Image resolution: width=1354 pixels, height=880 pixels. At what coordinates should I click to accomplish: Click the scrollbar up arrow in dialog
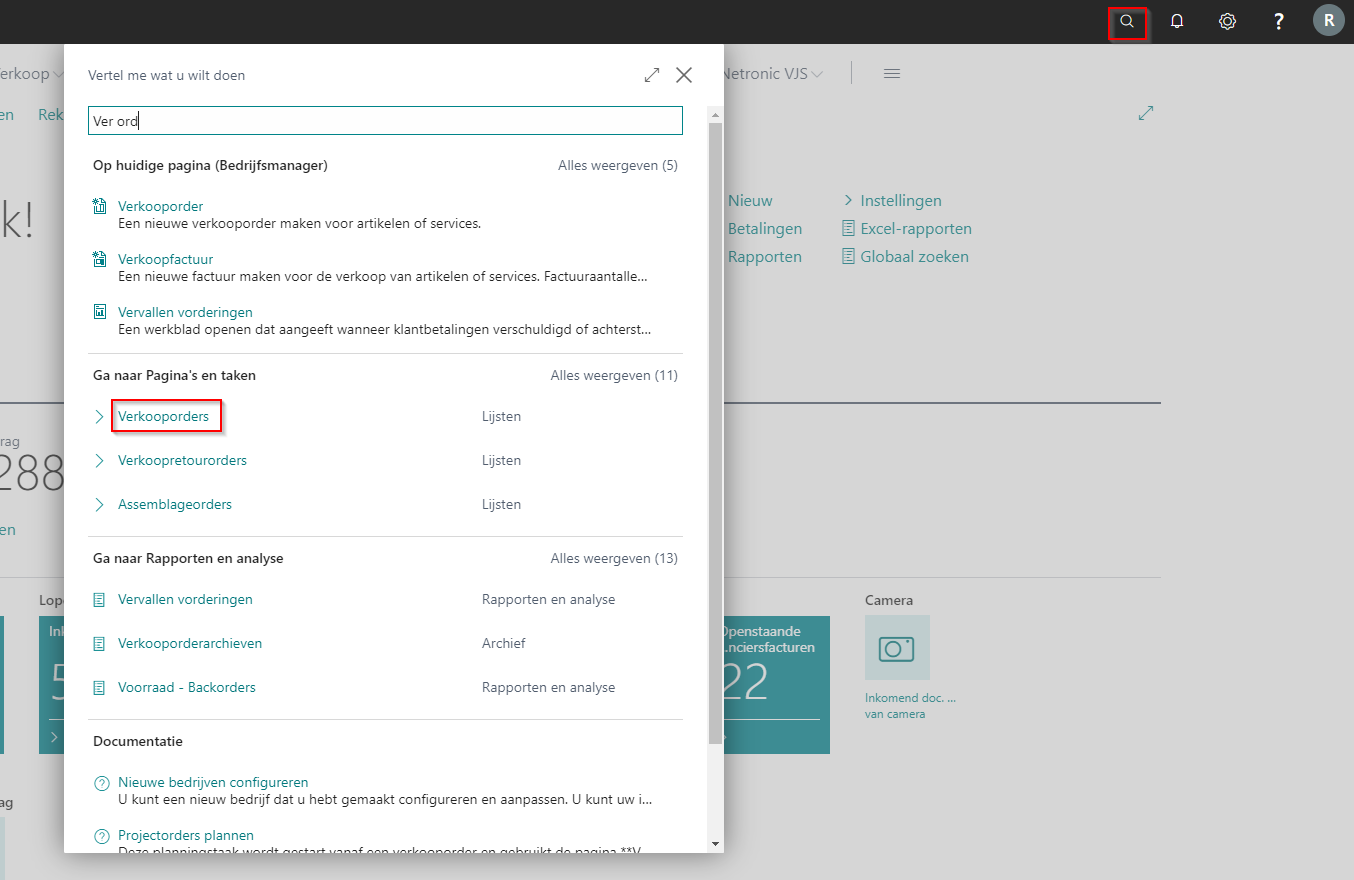(715, 114)
